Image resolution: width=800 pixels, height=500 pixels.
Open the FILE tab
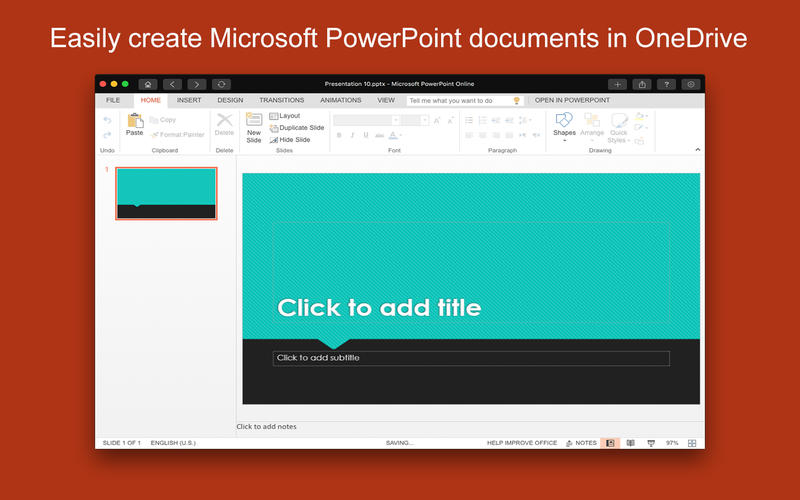(113, 101)
